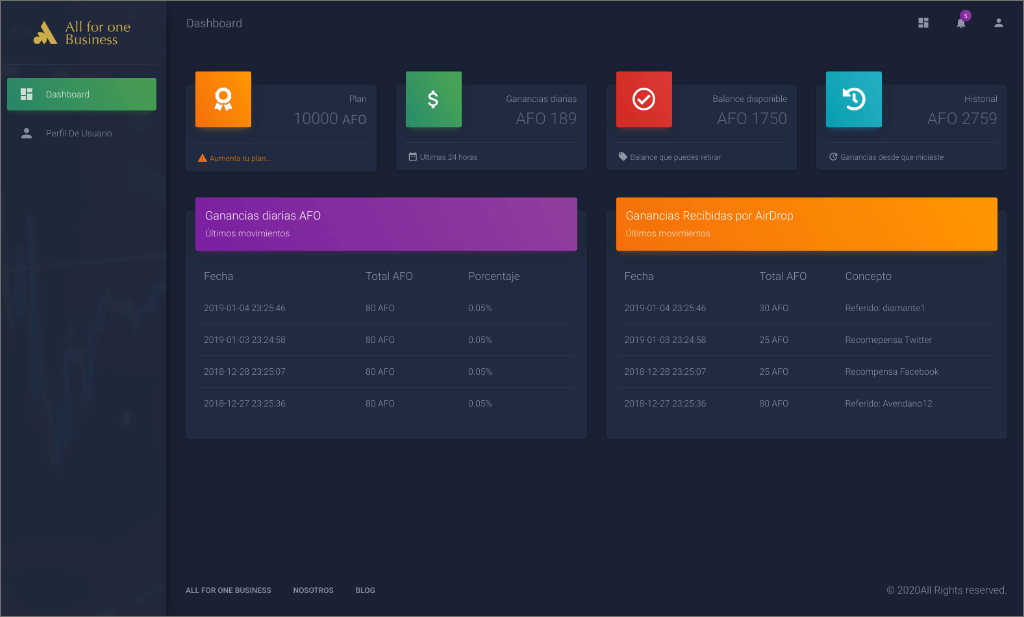Click the All for one Business logo
Viewport: 1024px width, 617px height.
tap(82, 33)
